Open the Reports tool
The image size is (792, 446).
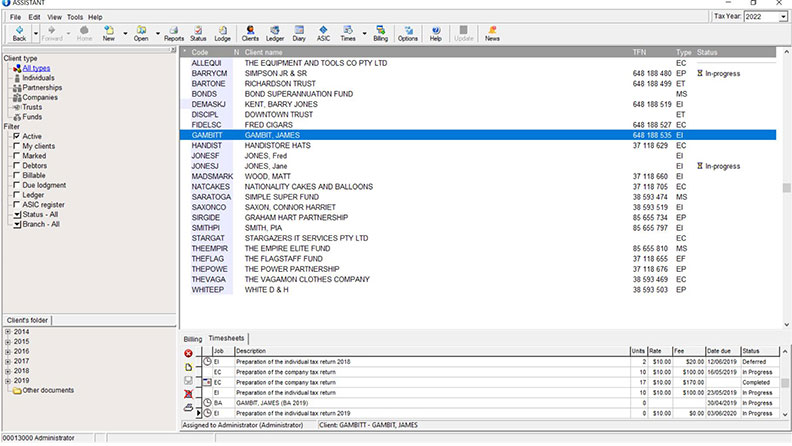point(174,33)
